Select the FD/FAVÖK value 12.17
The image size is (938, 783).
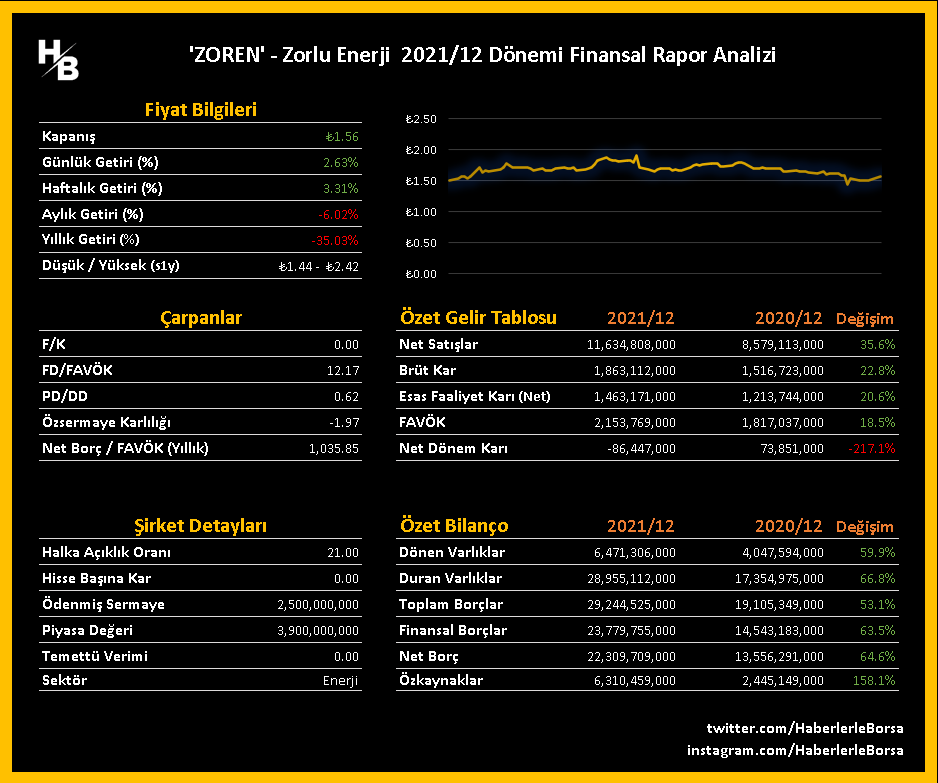(x=343, y=370)
